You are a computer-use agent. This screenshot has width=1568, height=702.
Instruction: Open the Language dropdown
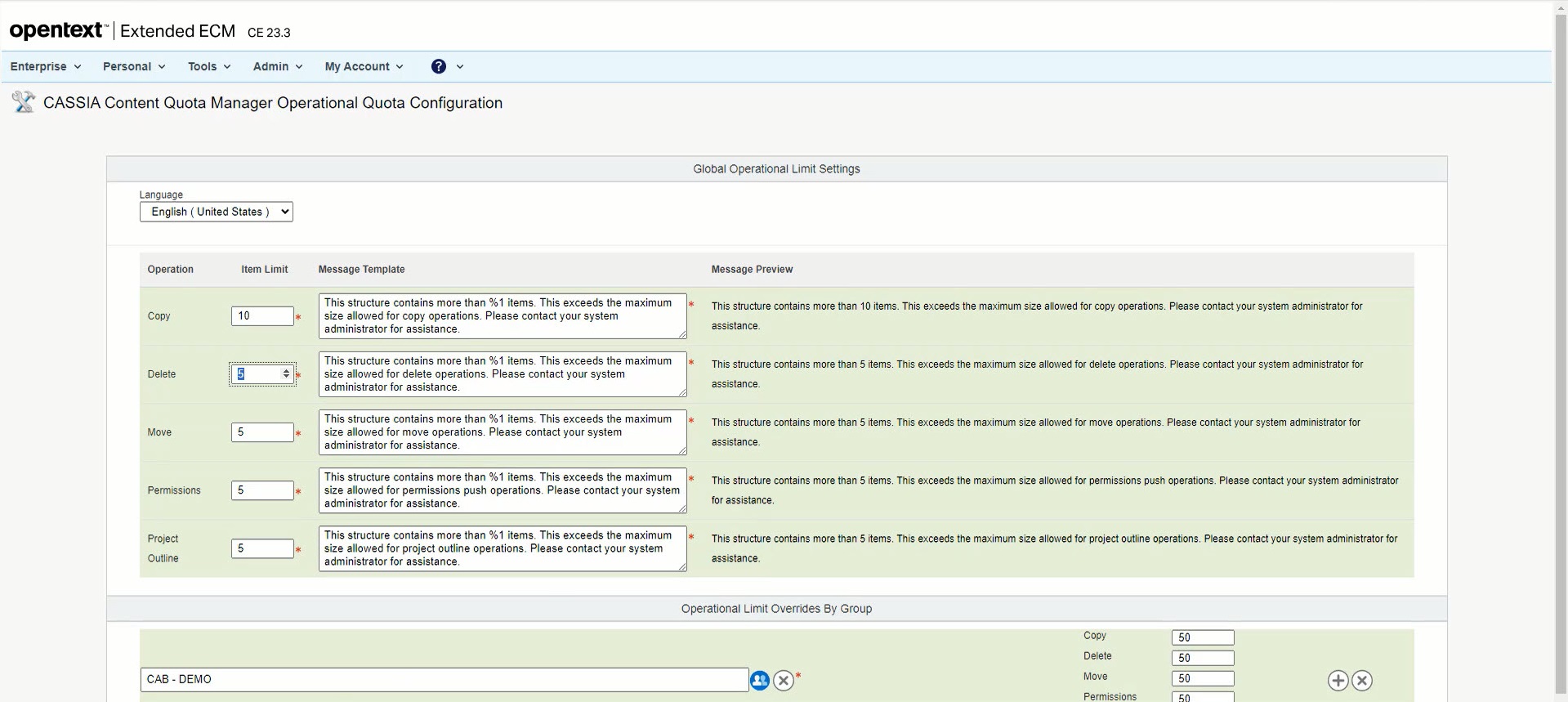(x=217, y=212)
